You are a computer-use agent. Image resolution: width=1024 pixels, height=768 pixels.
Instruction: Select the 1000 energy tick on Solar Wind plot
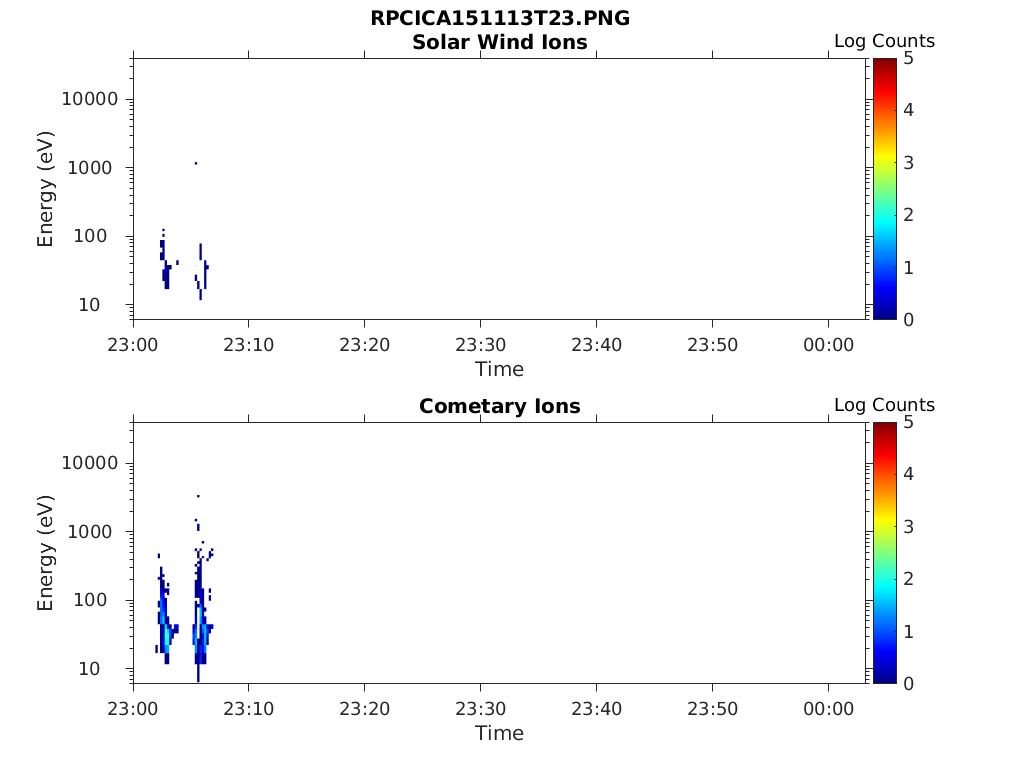point(90,168)
